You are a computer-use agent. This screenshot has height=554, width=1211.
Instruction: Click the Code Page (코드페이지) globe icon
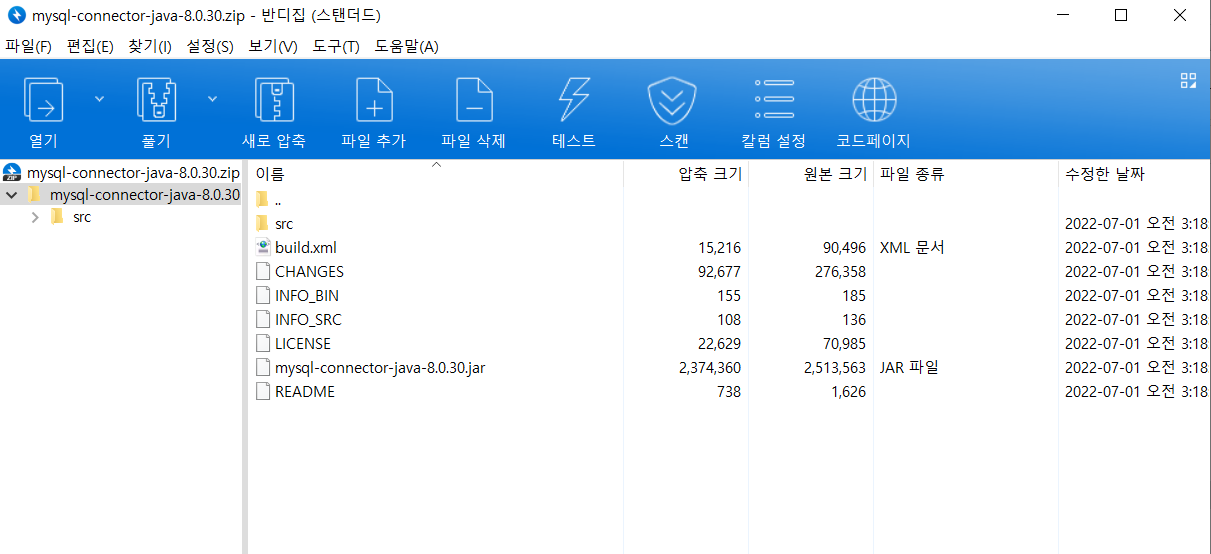(x=874, y=100)
